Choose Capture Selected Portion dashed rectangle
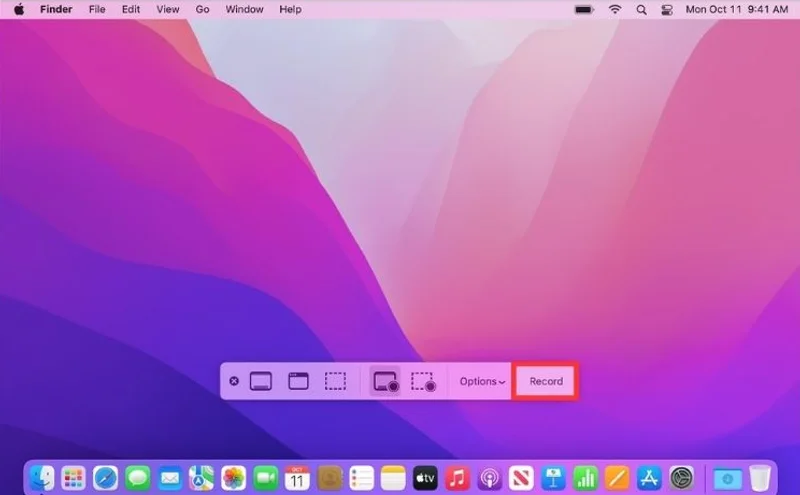The image size is (800, 495). coord(335,381)
